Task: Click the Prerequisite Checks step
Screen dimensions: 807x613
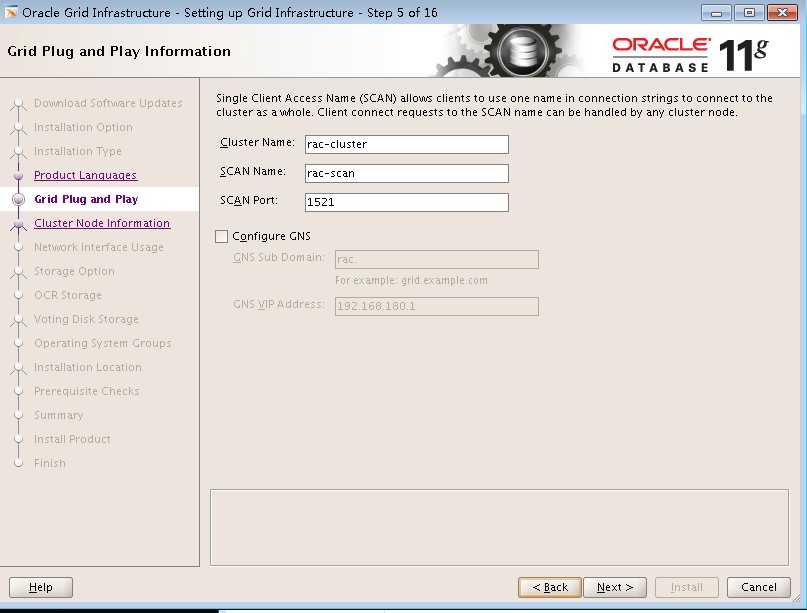Action: [86, 391]
